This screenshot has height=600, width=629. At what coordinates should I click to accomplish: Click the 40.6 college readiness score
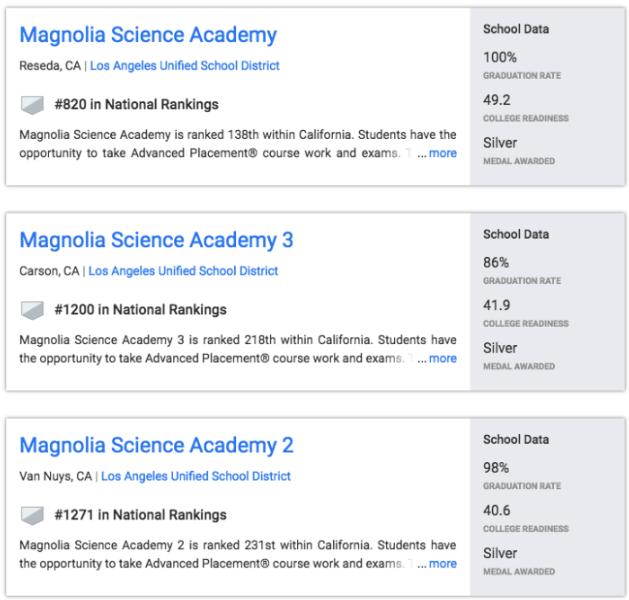(x=497, y=511)
